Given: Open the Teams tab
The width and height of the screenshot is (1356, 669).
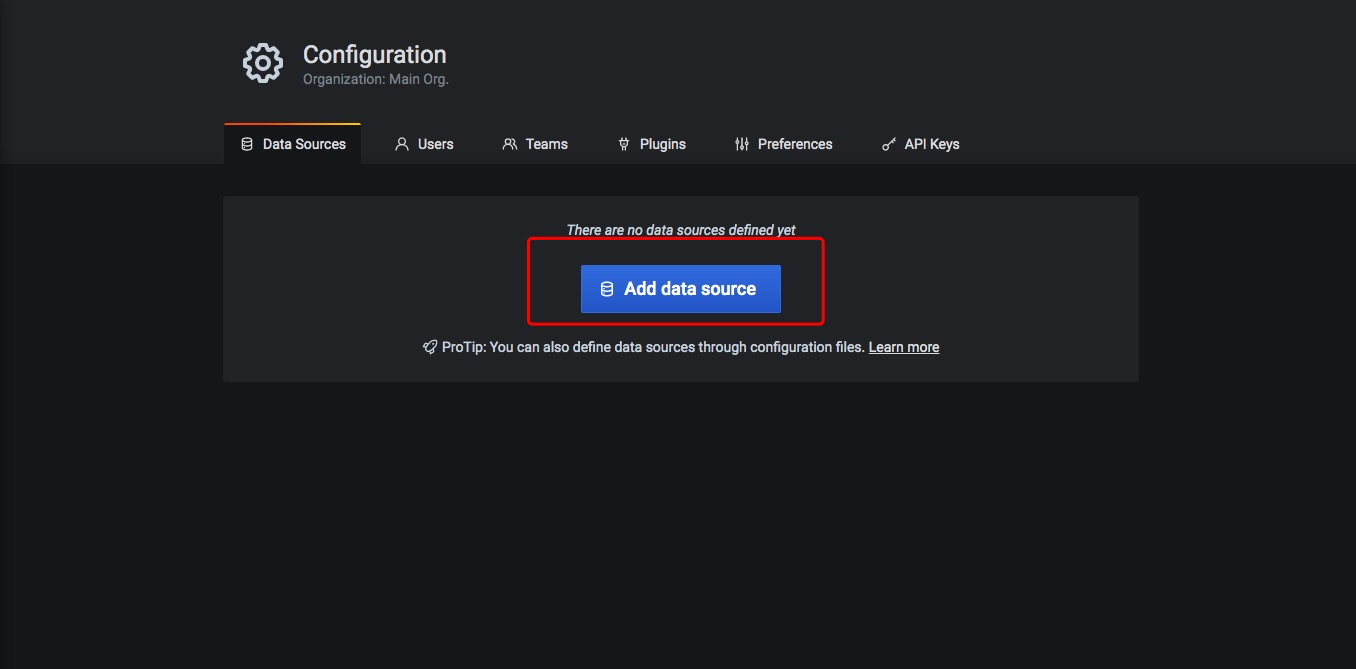Looking at the screenshot, I should click(535, 144).
